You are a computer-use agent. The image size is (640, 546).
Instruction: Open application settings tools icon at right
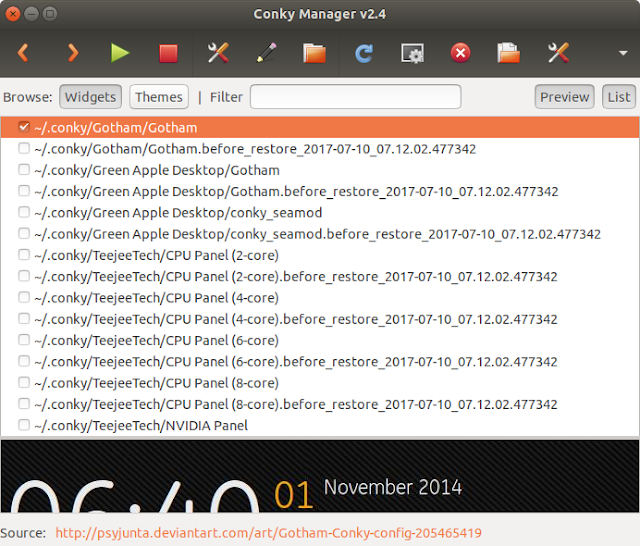[x=558, y=53]
